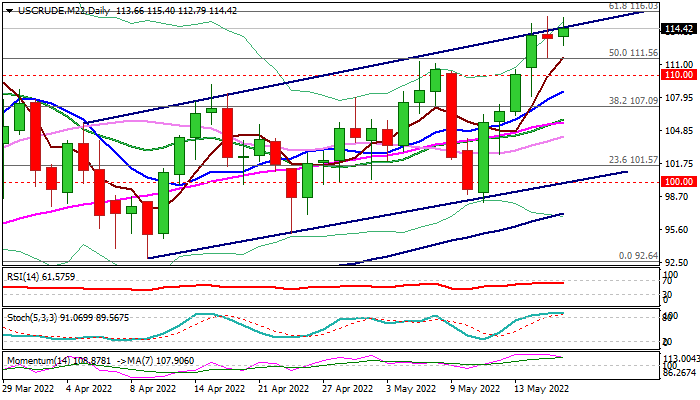The image size is (700, 400).
Task: Click the red 100.00 price level label
Action: click(x=680, y=182)
